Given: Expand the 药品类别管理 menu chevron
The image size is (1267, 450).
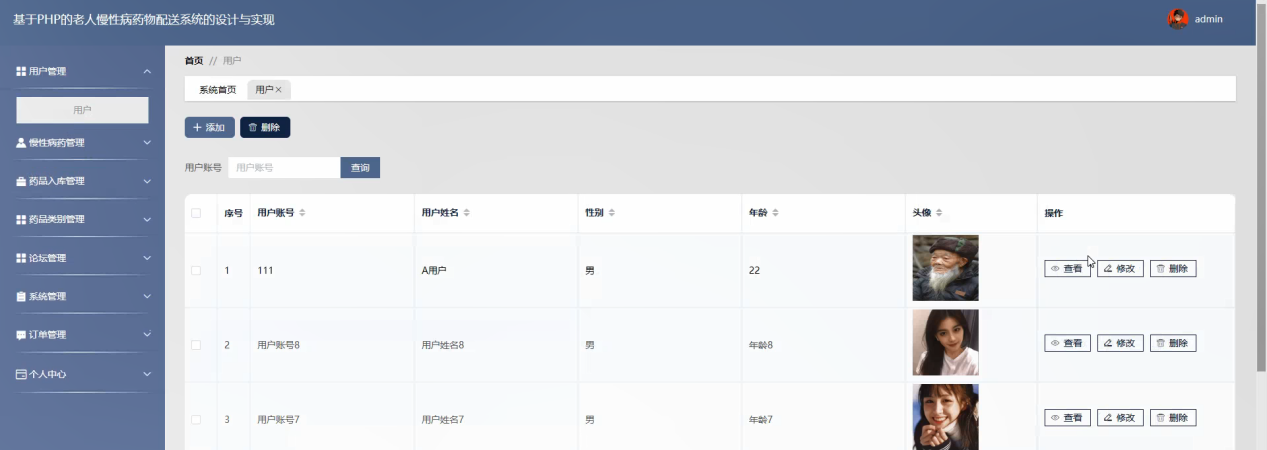Looking at the screenshot, I should pos(147,220).
